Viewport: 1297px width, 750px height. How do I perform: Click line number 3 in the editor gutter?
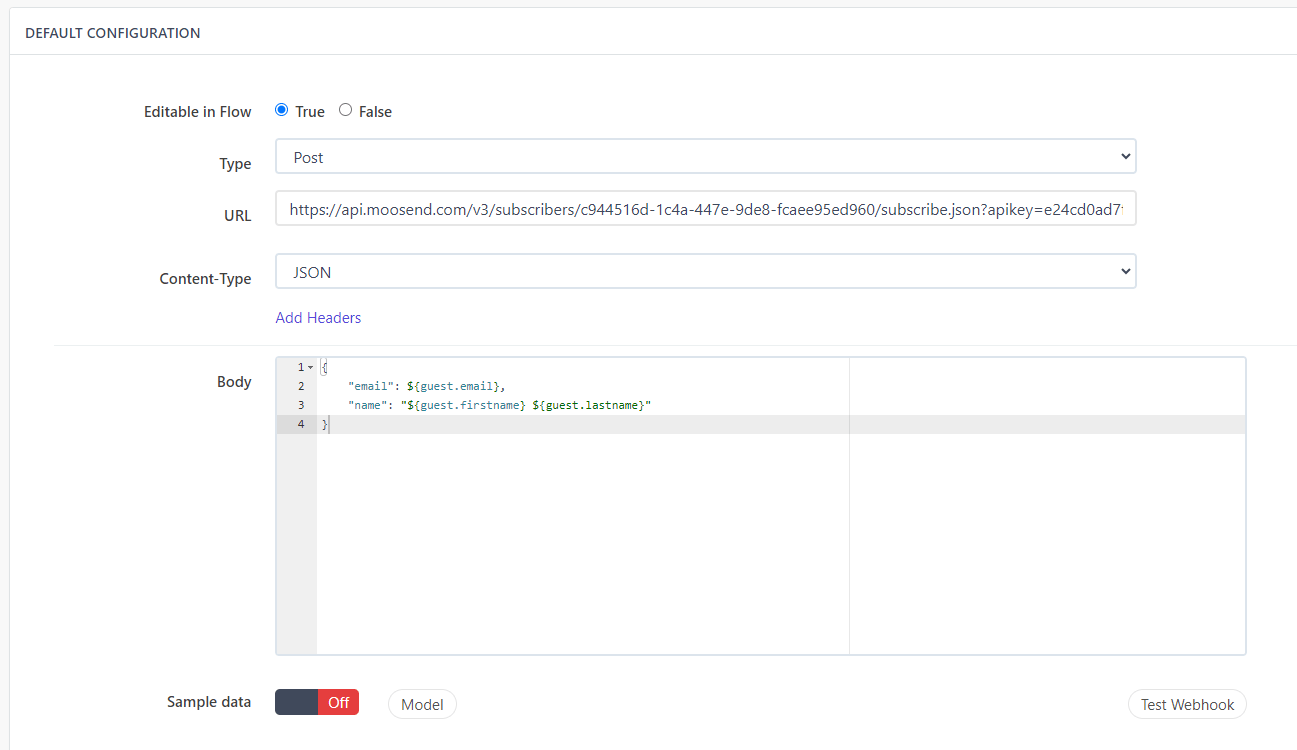tap(300, 405)
